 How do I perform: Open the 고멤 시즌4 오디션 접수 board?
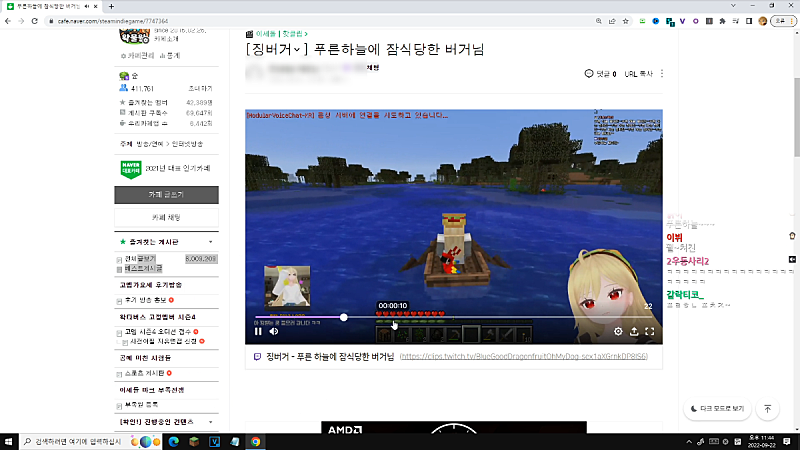pos(158,332)
